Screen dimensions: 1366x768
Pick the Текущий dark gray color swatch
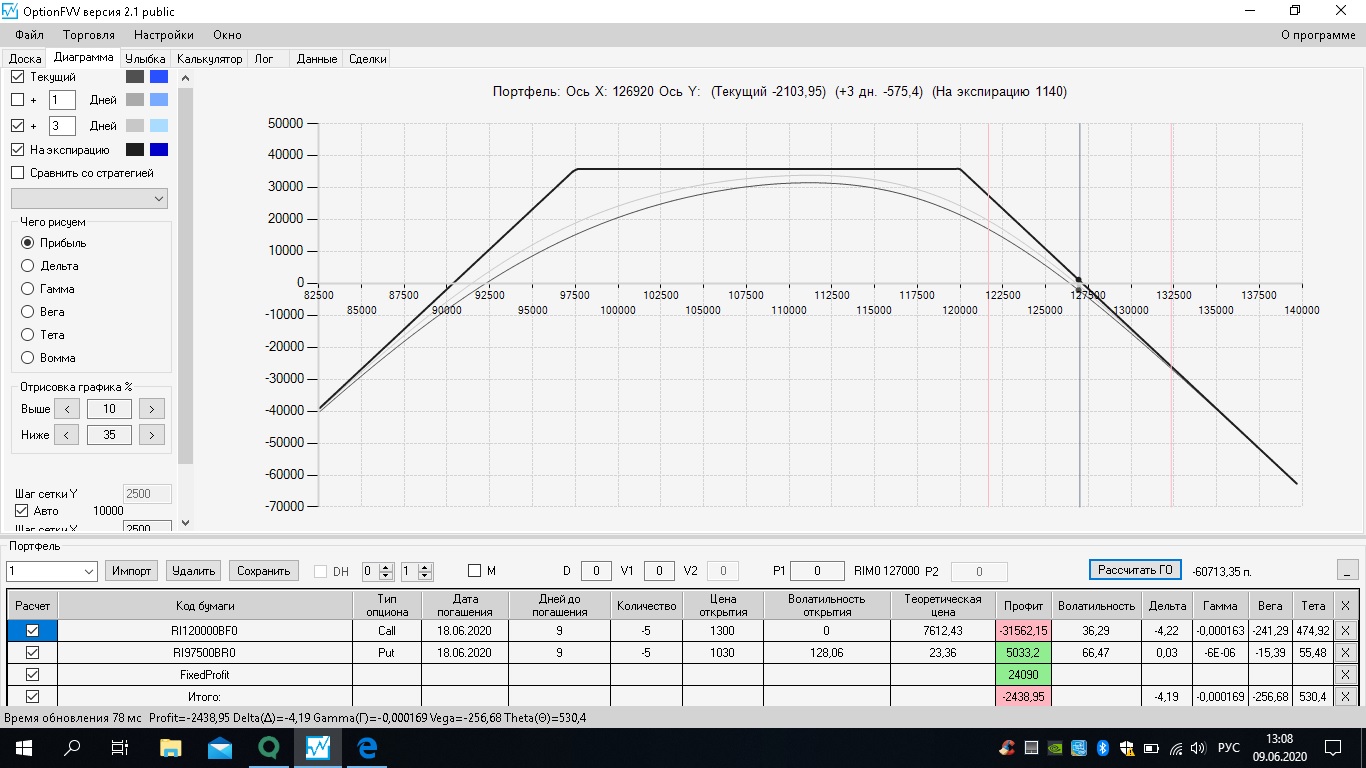135,76
